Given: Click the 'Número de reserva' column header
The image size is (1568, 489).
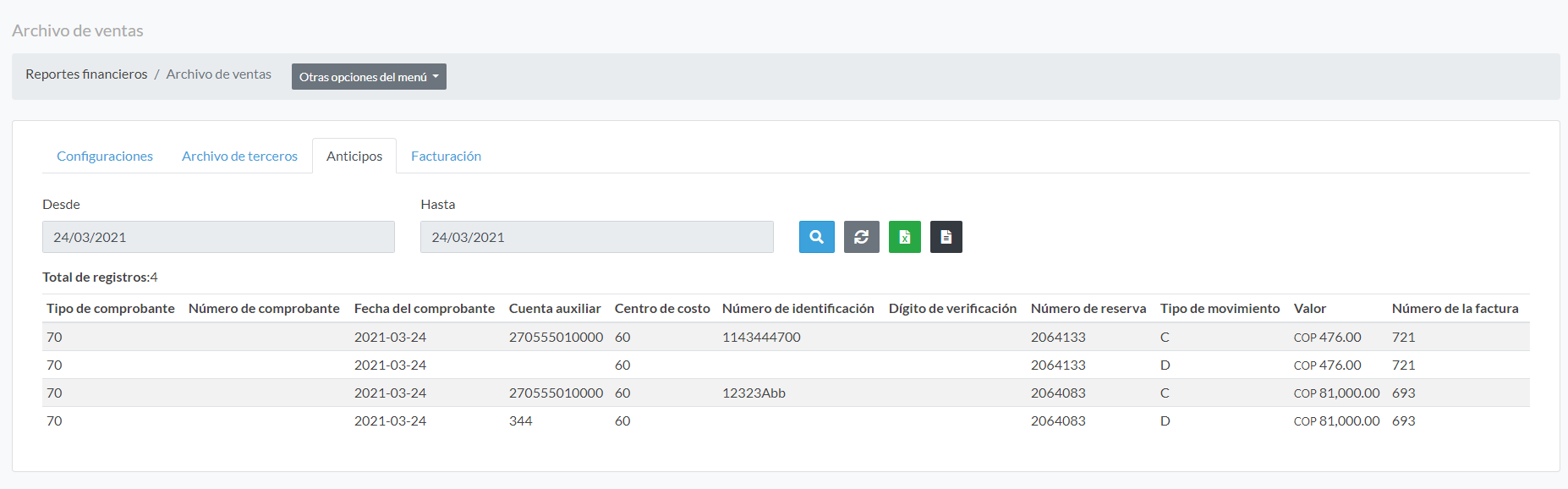Looking at the screenshot, I should click(1088, 309).
